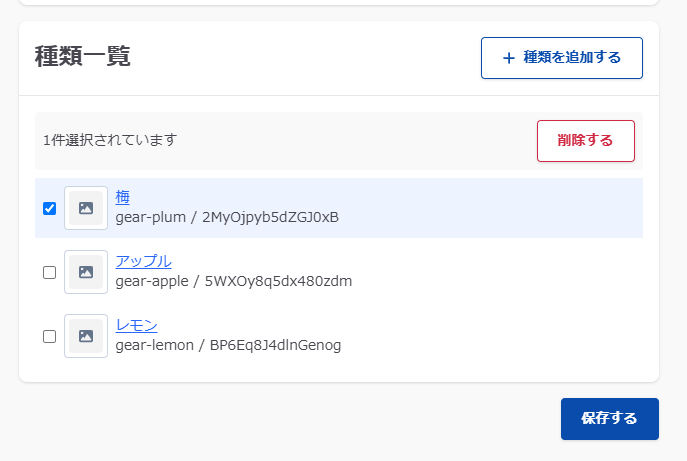Click the plus icon in the add-type button
The width and height of the screenshot is (687, 461).
tap(508, 58)
